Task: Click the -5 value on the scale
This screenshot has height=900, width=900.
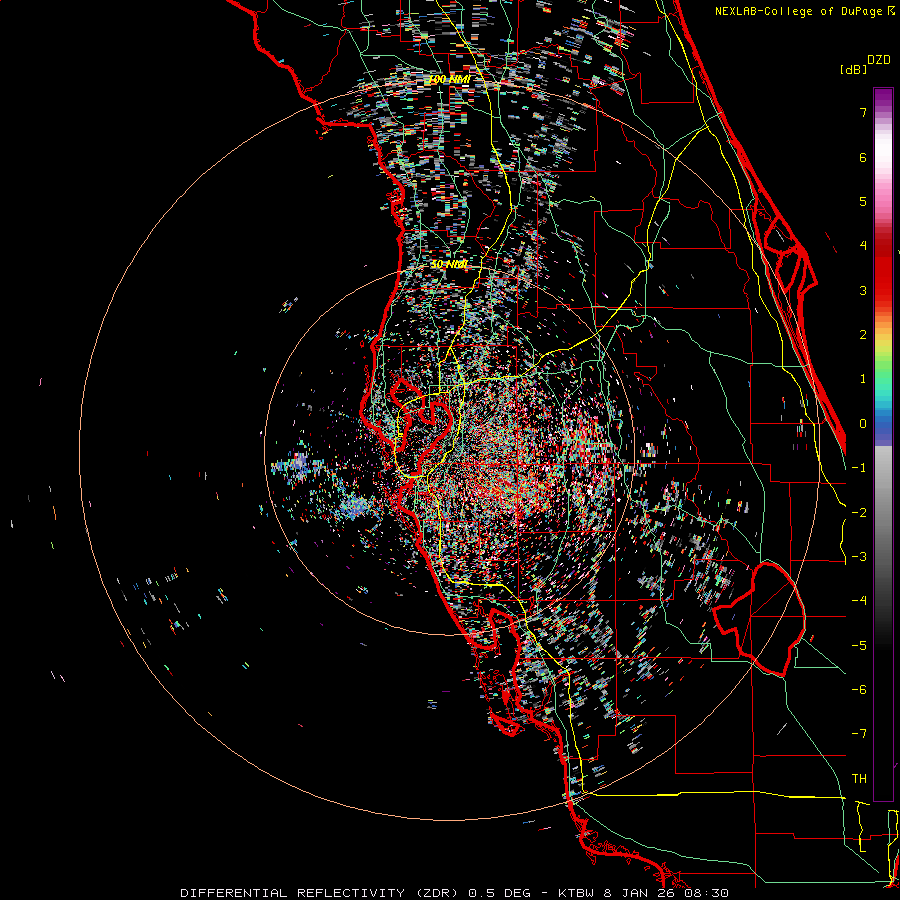Action: (859, 646)
